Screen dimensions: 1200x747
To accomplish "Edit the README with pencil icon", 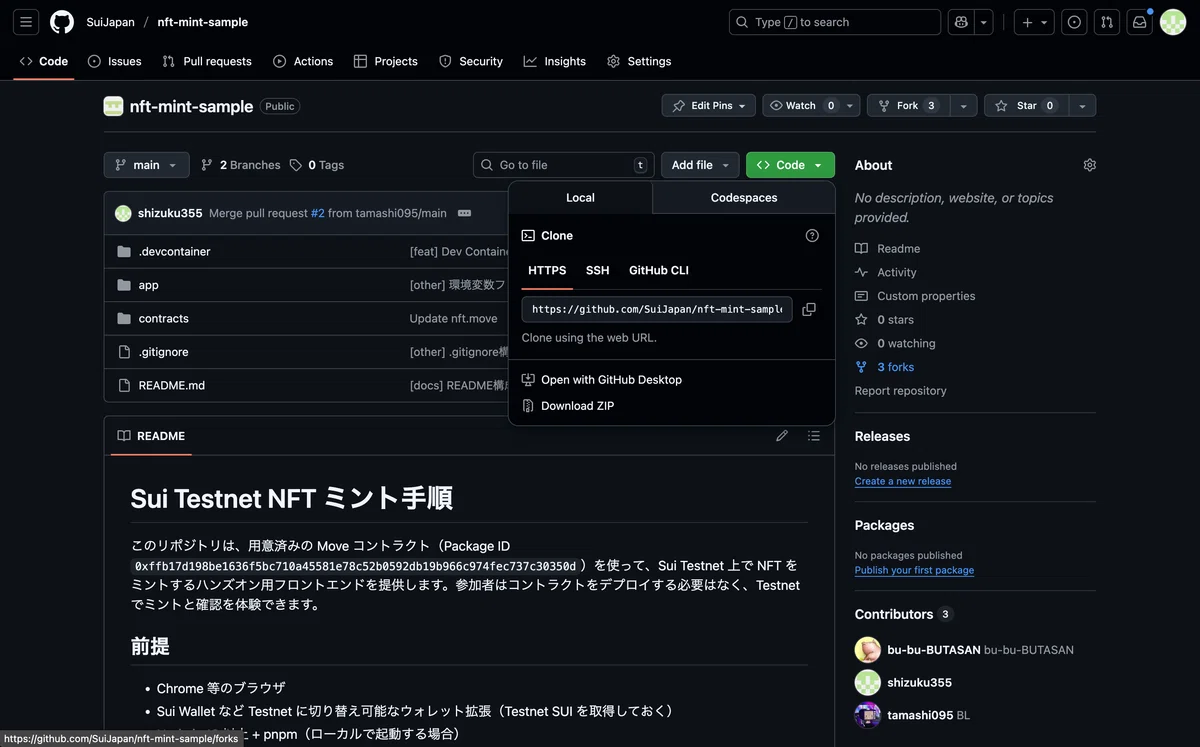I will tap(782, 436).
